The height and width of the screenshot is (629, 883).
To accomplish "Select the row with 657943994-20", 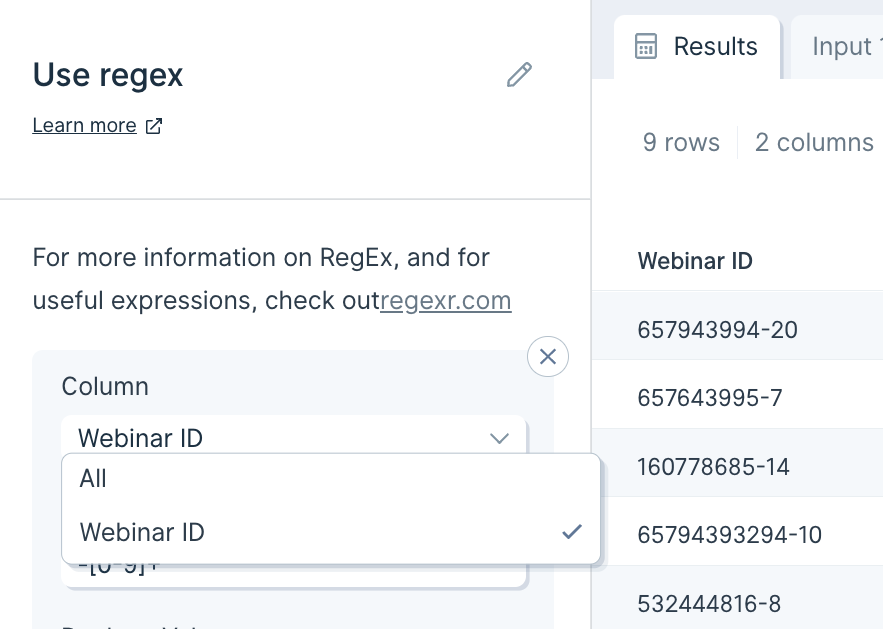I will [x=738, y=330].
